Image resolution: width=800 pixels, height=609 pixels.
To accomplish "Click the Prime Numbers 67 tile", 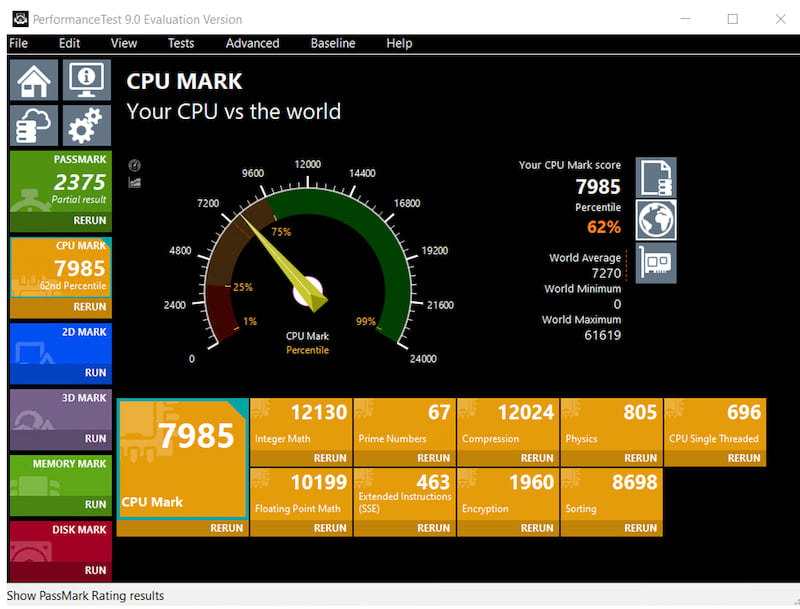I will (405, 425).
